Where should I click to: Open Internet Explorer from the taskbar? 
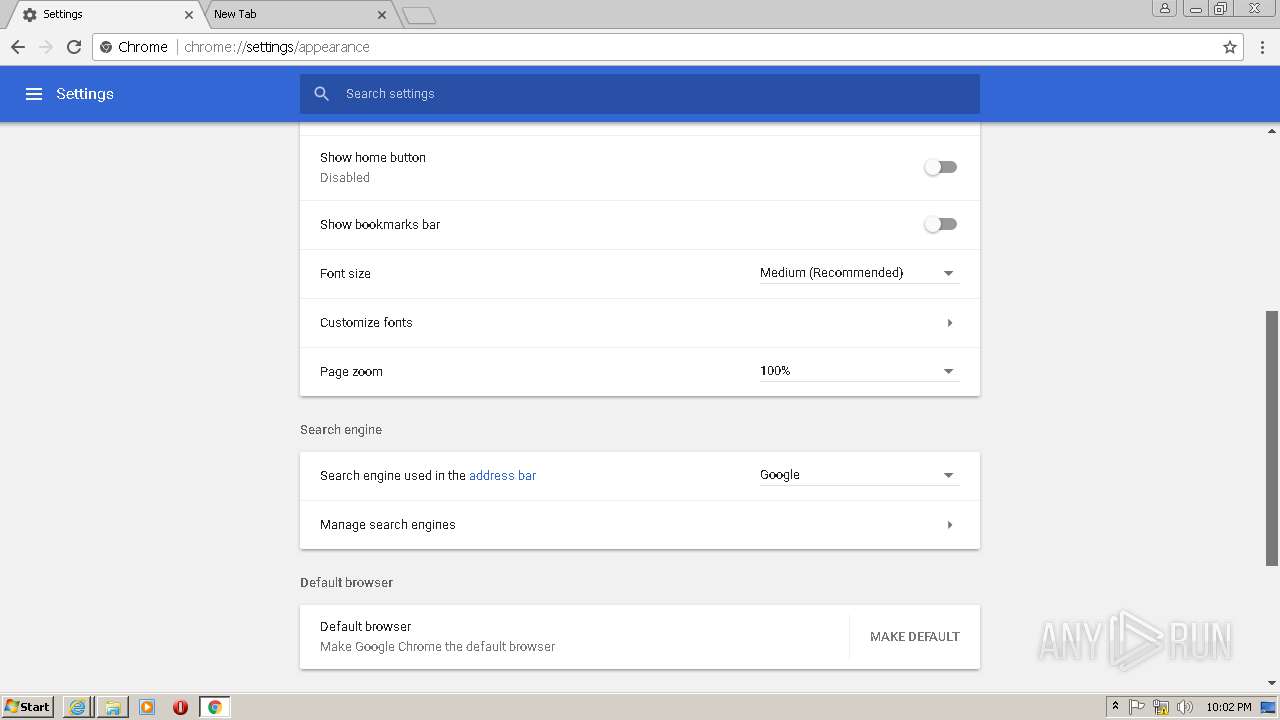[x=77, y=707]
